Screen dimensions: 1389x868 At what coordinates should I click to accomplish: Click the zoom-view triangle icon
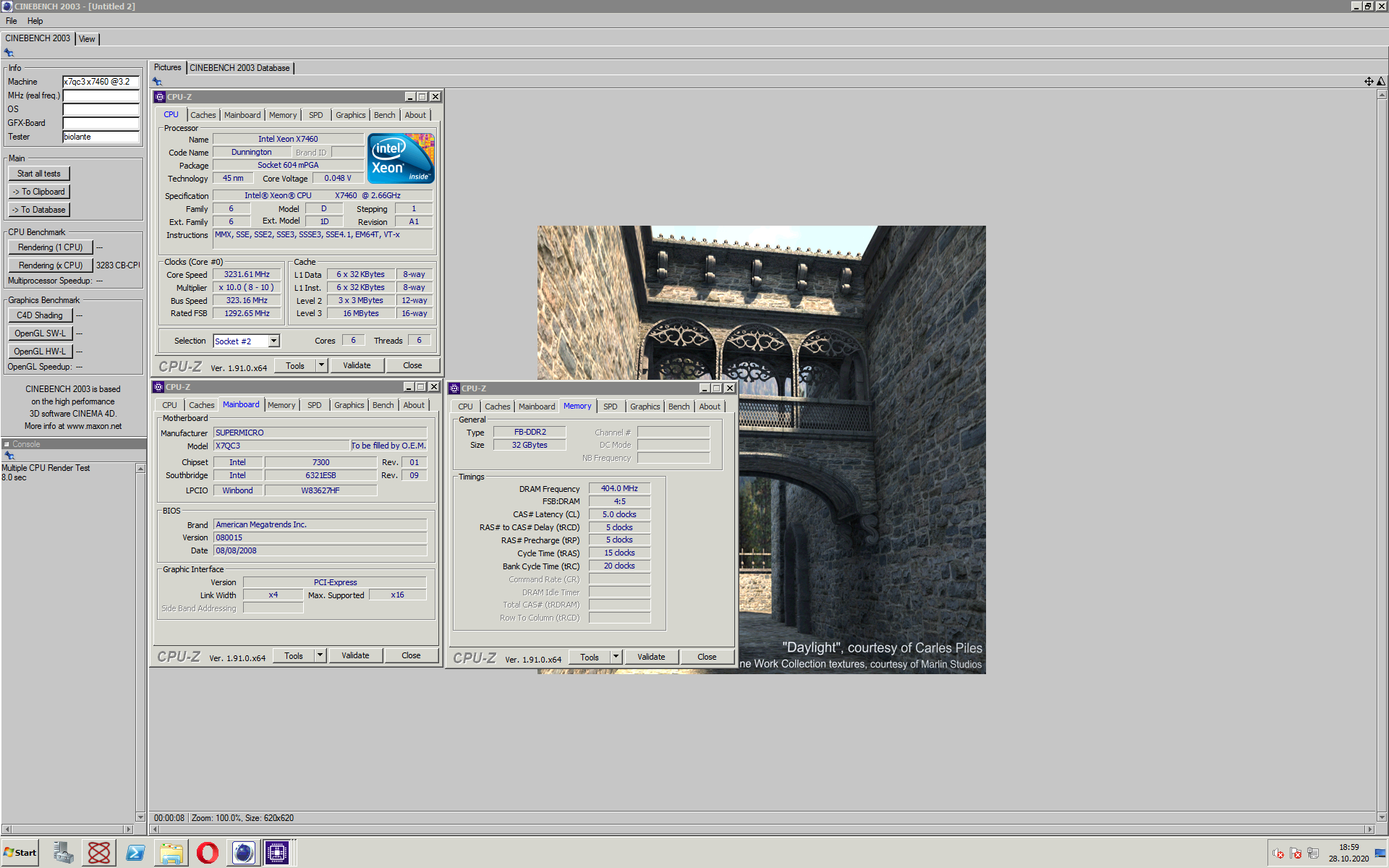tap(1381, 81)
